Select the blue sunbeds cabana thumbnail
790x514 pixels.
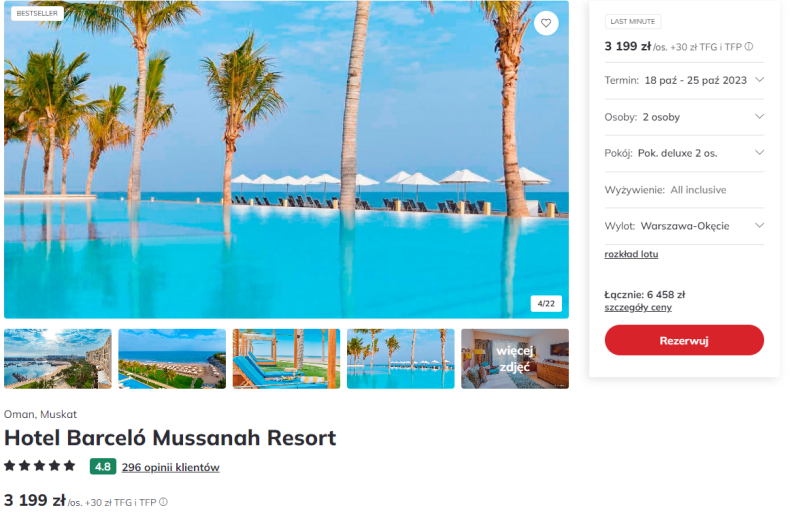point(286,359)
